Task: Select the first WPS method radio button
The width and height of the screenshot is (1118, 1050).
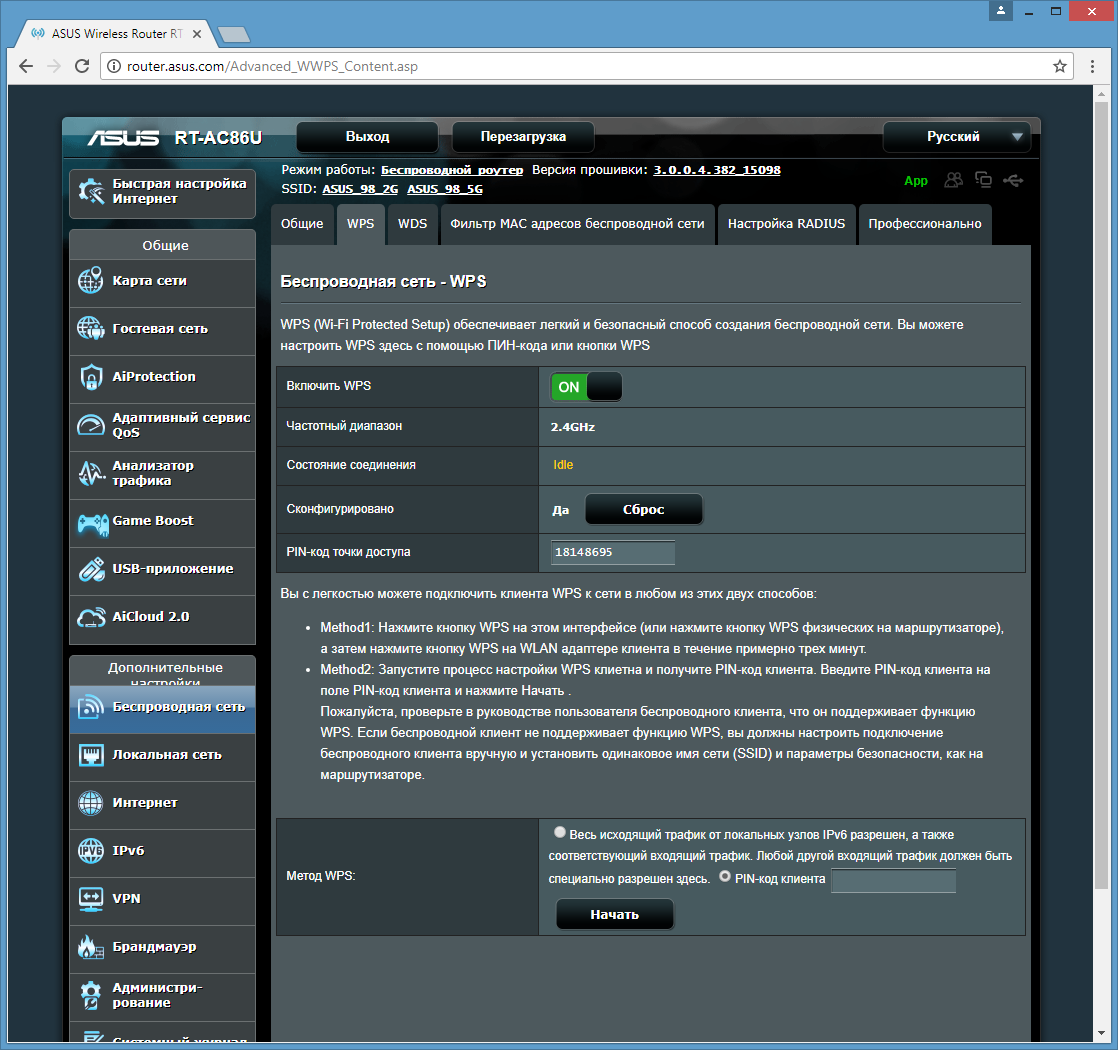Action: (x=560, y=832)
